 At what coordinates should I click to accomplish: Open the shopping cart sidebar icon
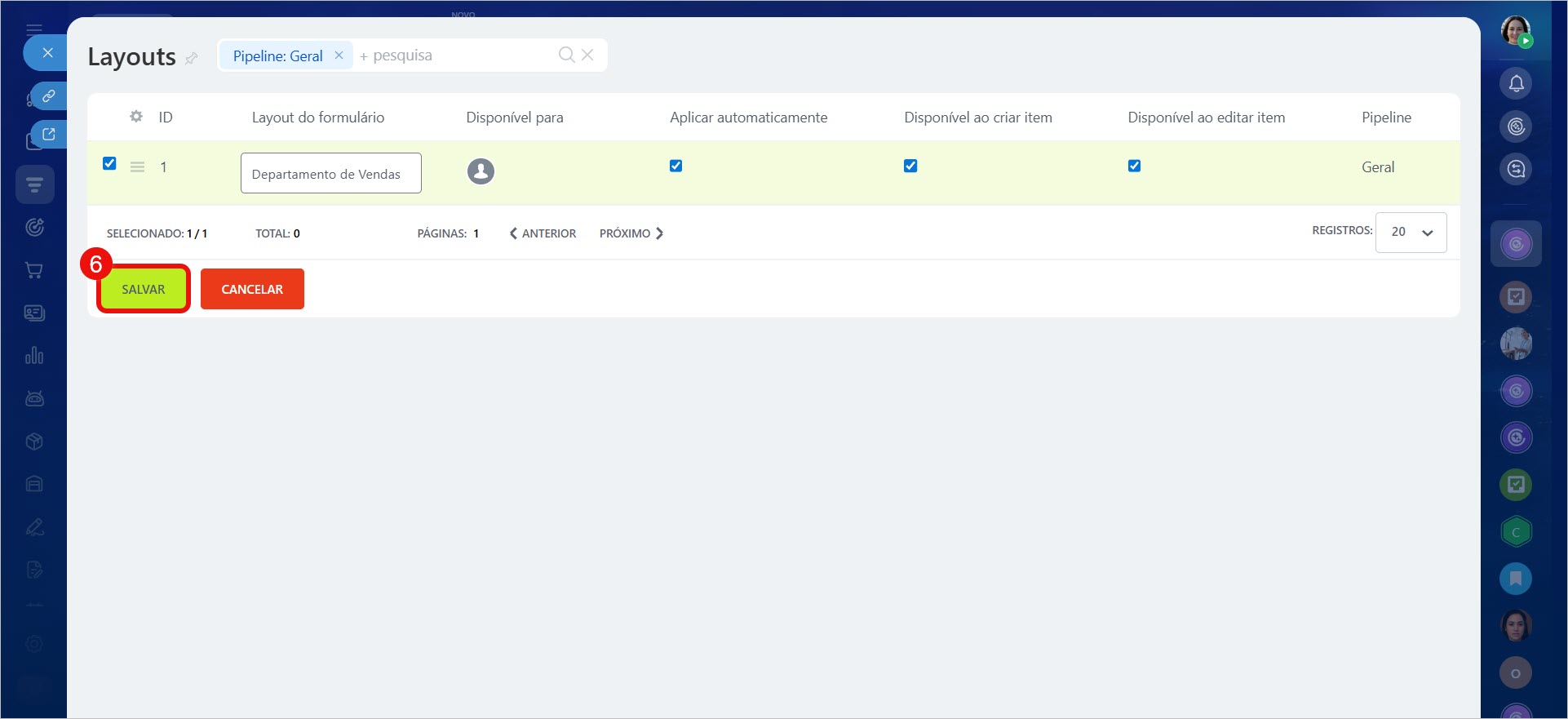pos(34,270)
